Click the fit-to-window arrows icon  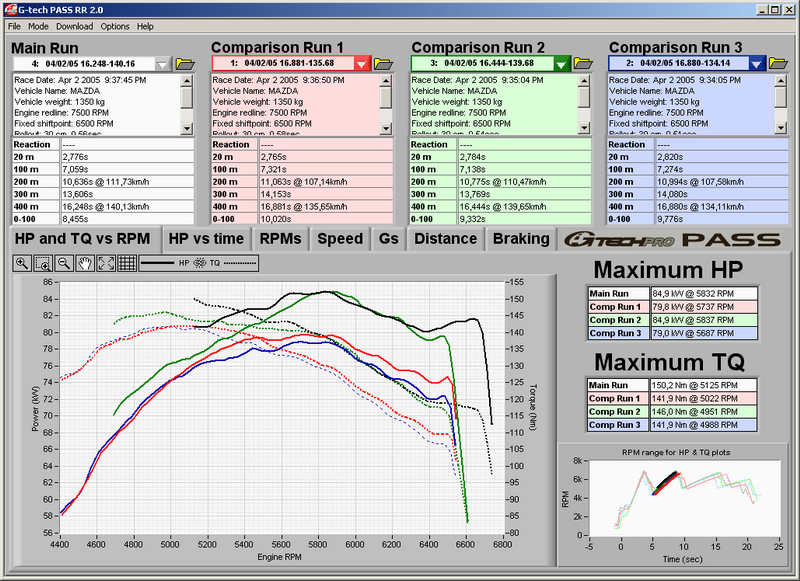[106, 263]
